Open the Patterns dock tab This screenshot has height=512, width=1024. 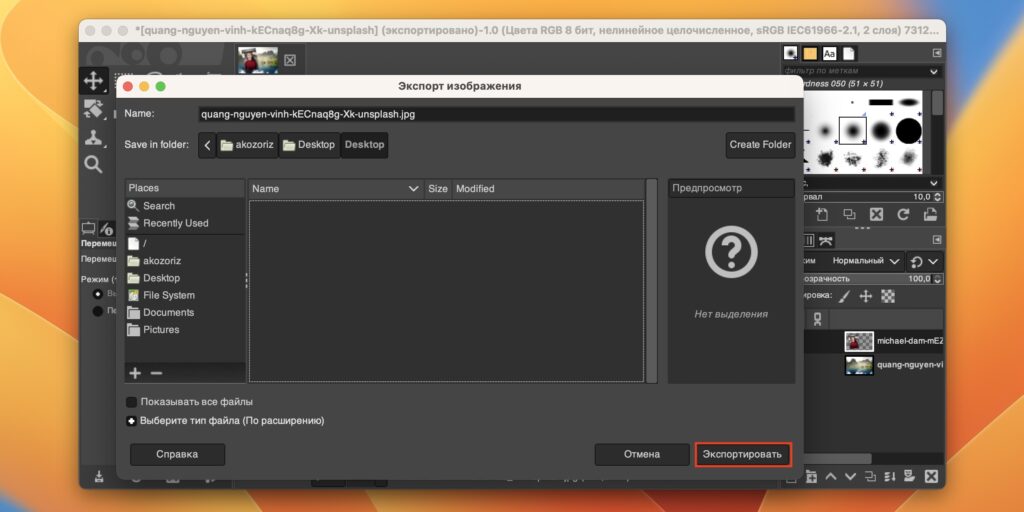[x=810, y=53]
